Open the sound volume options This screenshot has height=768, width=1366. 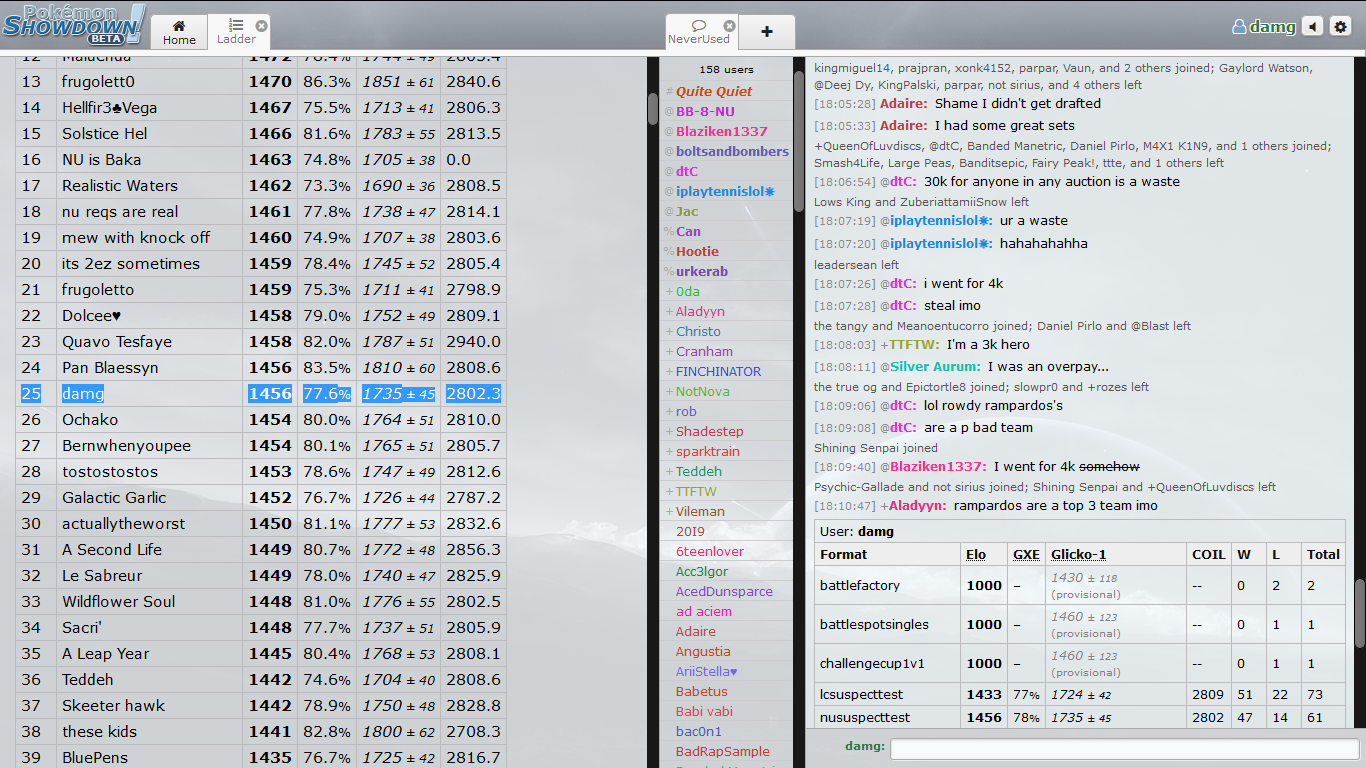pos(1312,27)
